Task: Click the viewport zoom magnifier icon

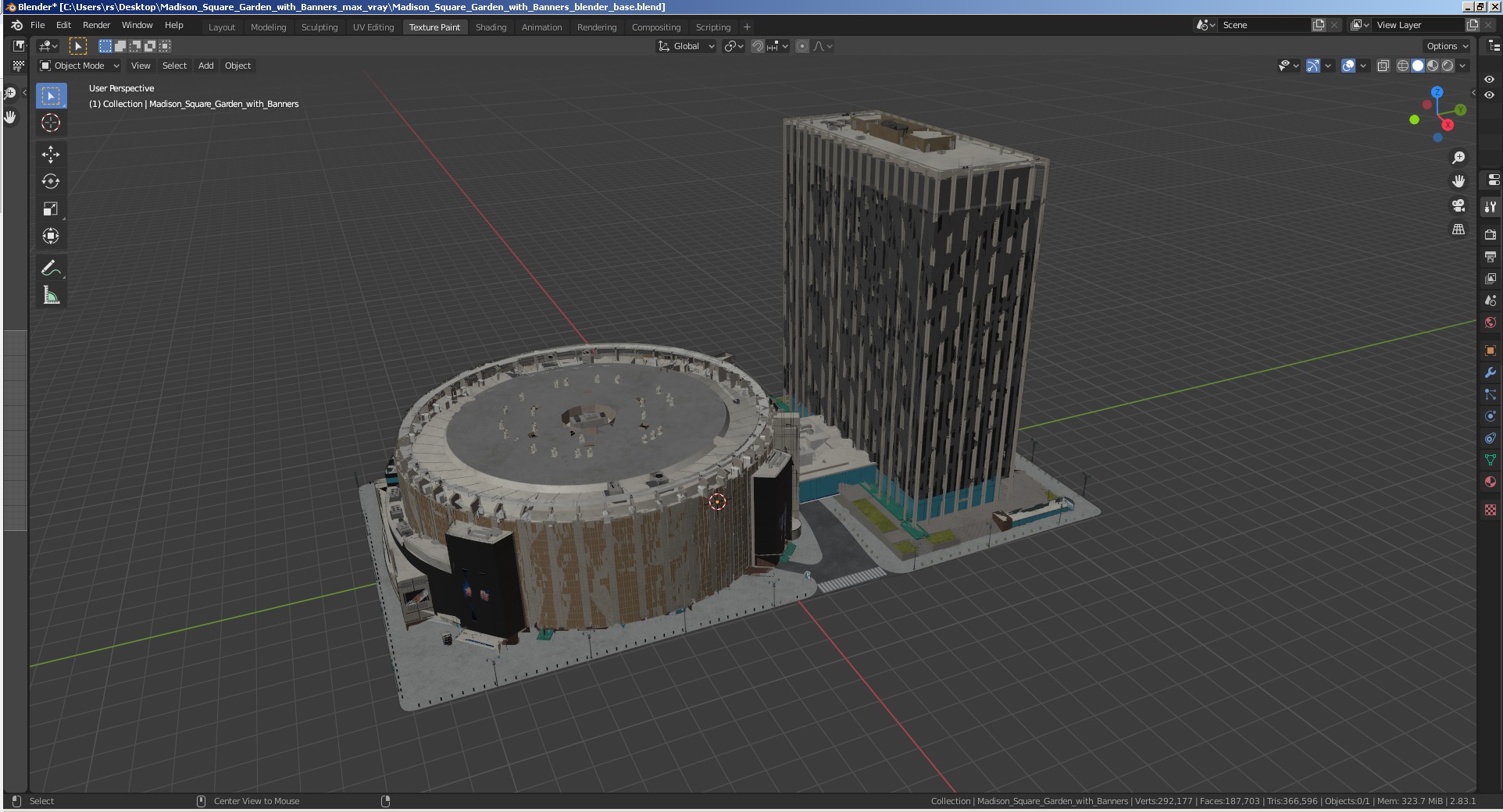Action: (1458, 158)
